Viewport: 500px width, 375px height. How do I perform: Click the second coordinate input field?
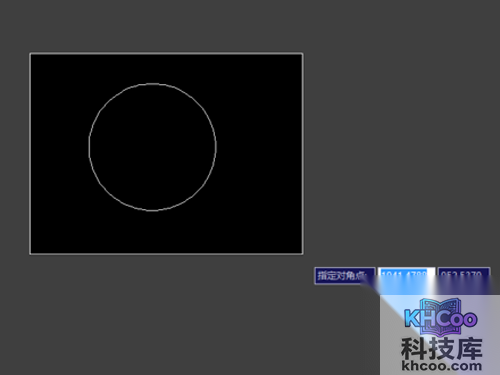(464, 275)
